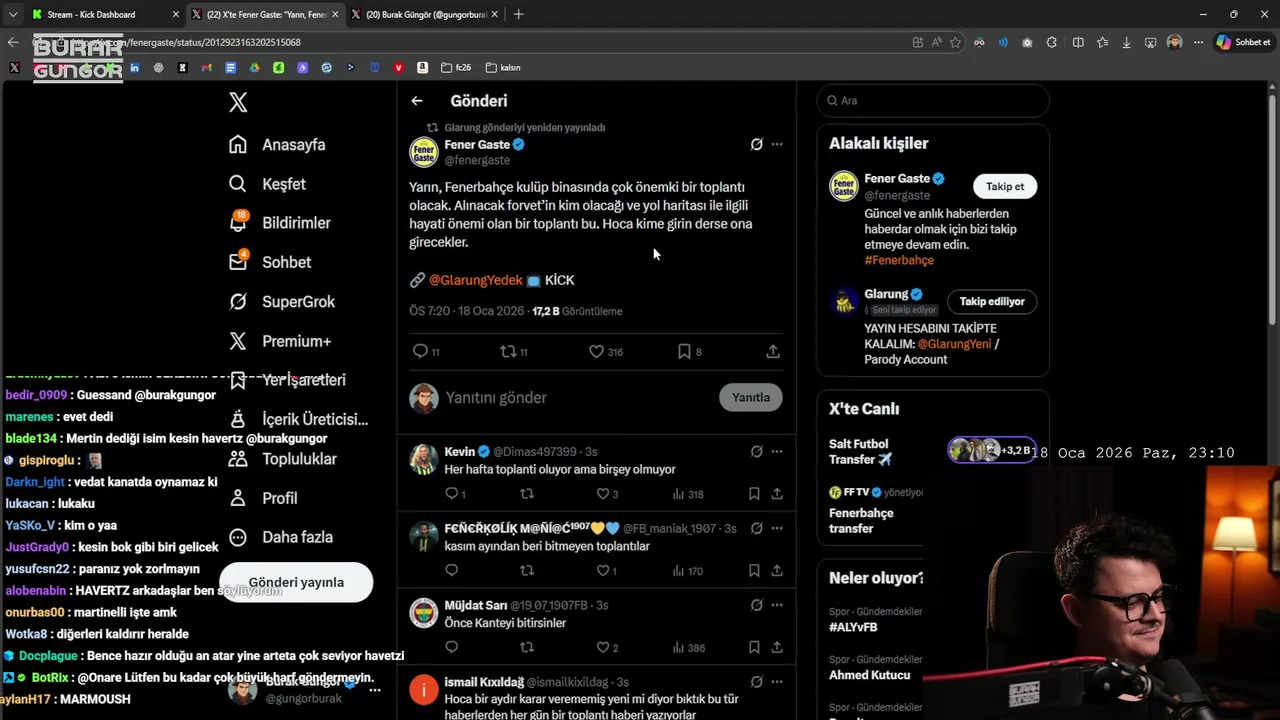Screen dimensions: 1280x720
Task: Like Müjdat Sarı's reply
Action: [x=608, y=647]
